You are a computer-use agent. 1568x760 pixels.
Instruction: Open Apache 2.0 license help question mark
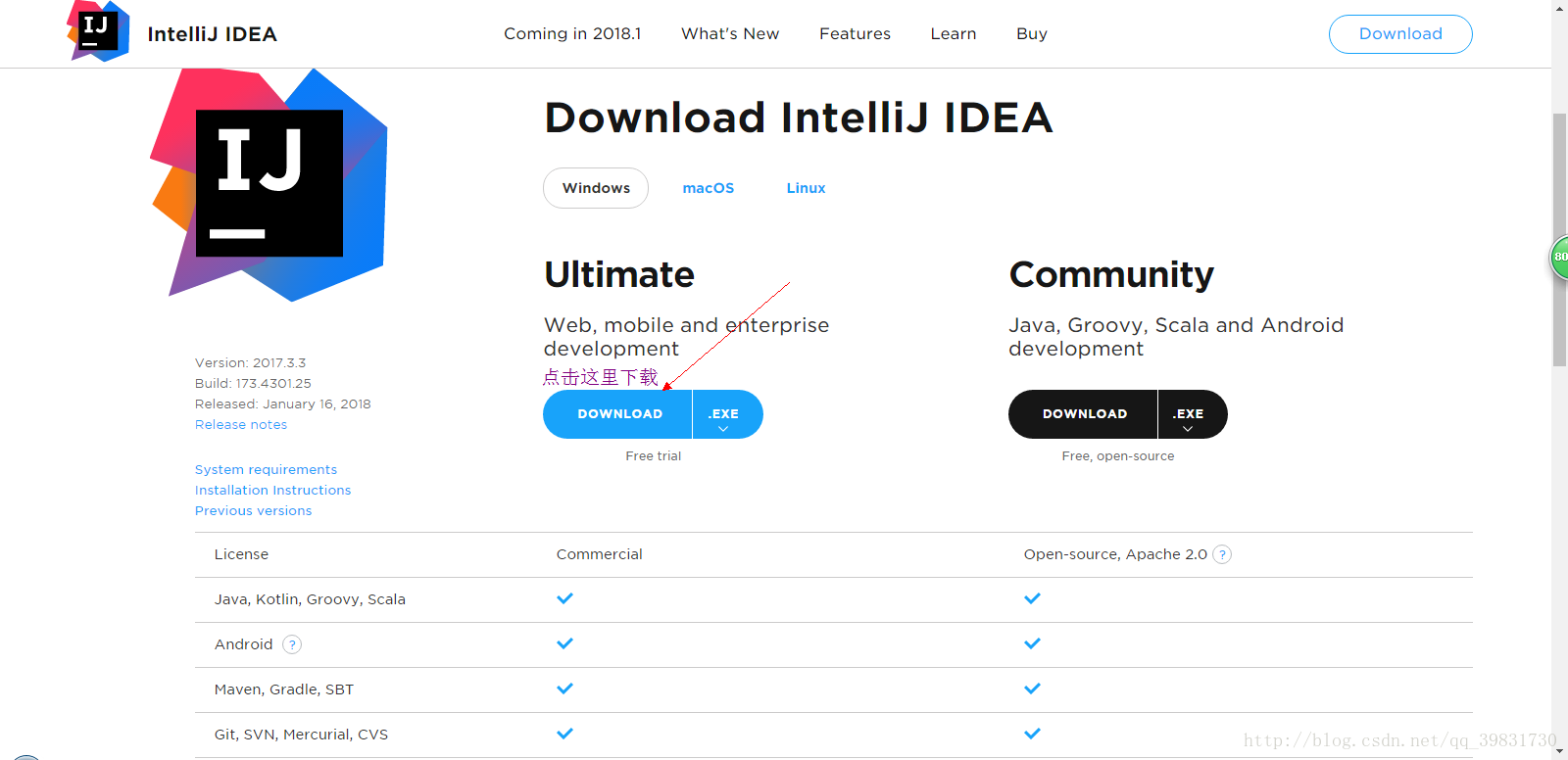click(1222, 554)
